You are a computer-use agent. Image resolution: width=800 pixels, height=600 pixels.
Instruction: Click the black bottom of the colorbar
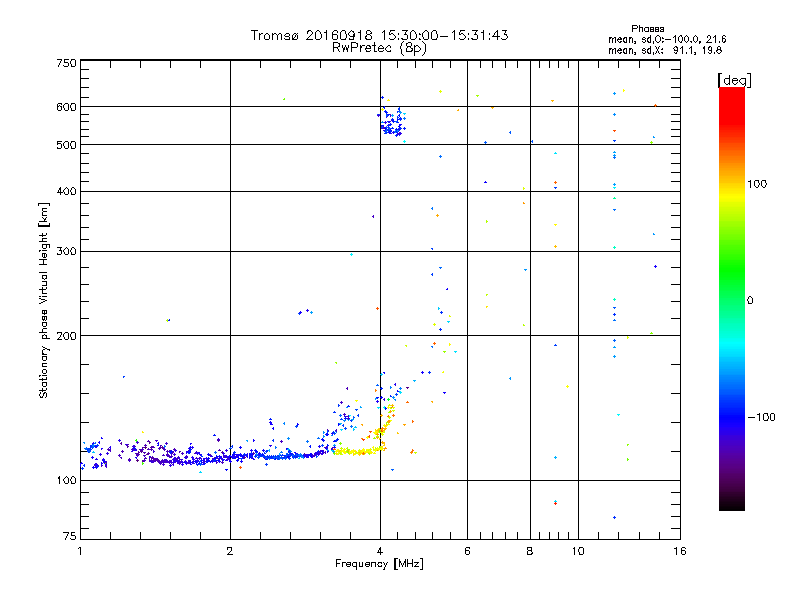pyautogui.click(x=732, y=503)
